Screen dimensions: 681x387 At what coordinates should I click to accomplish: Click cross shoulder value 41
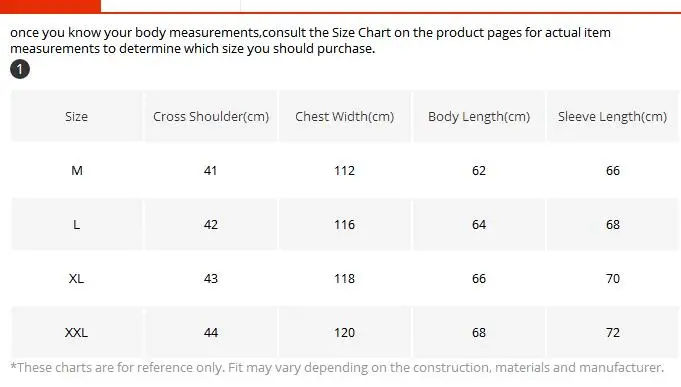click(211, 170)
